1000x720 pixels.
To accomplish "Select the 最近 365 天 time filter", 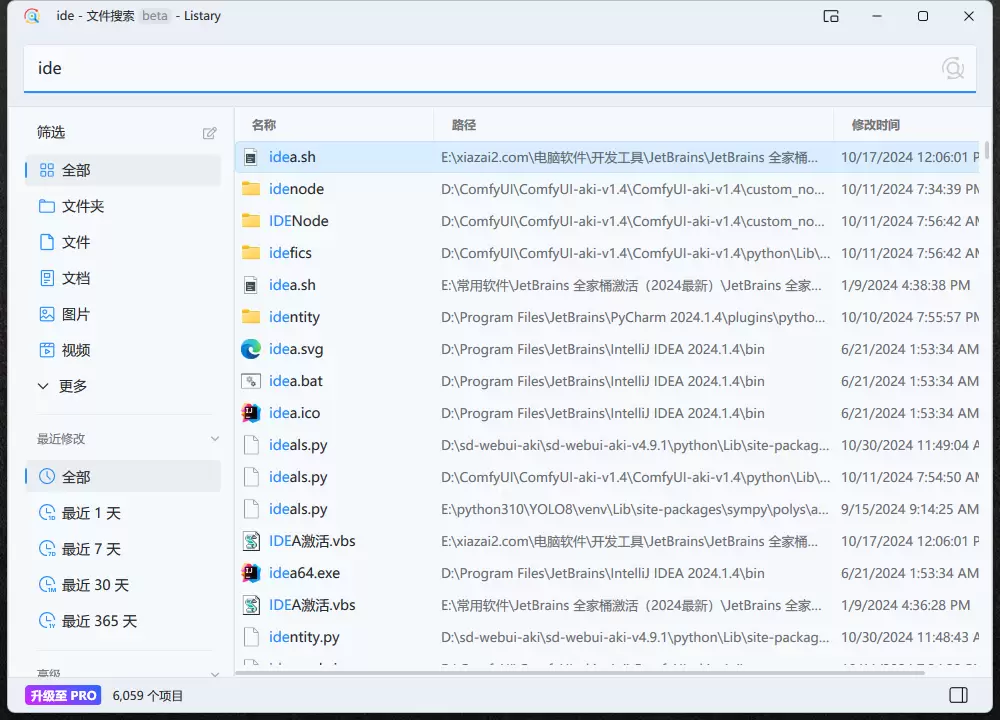I will (x=123, y=621).
